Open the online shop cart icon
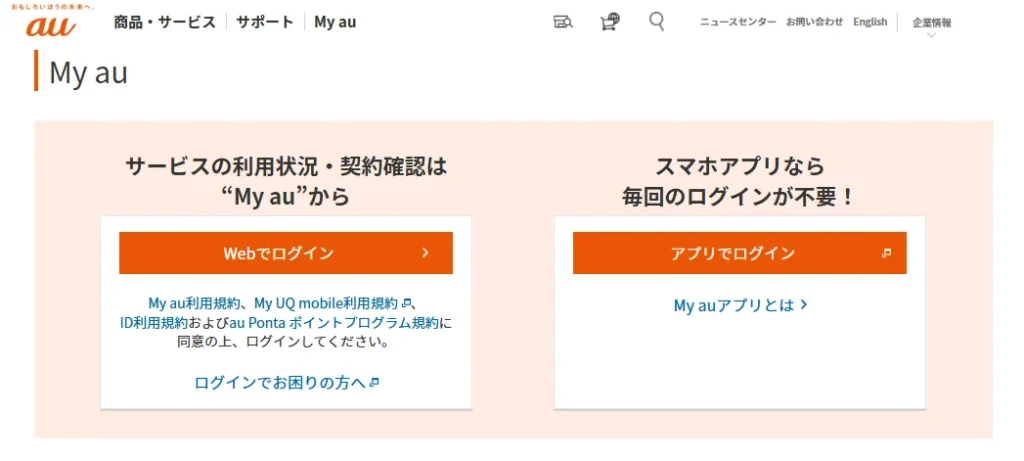 click(x=609, y=22)
